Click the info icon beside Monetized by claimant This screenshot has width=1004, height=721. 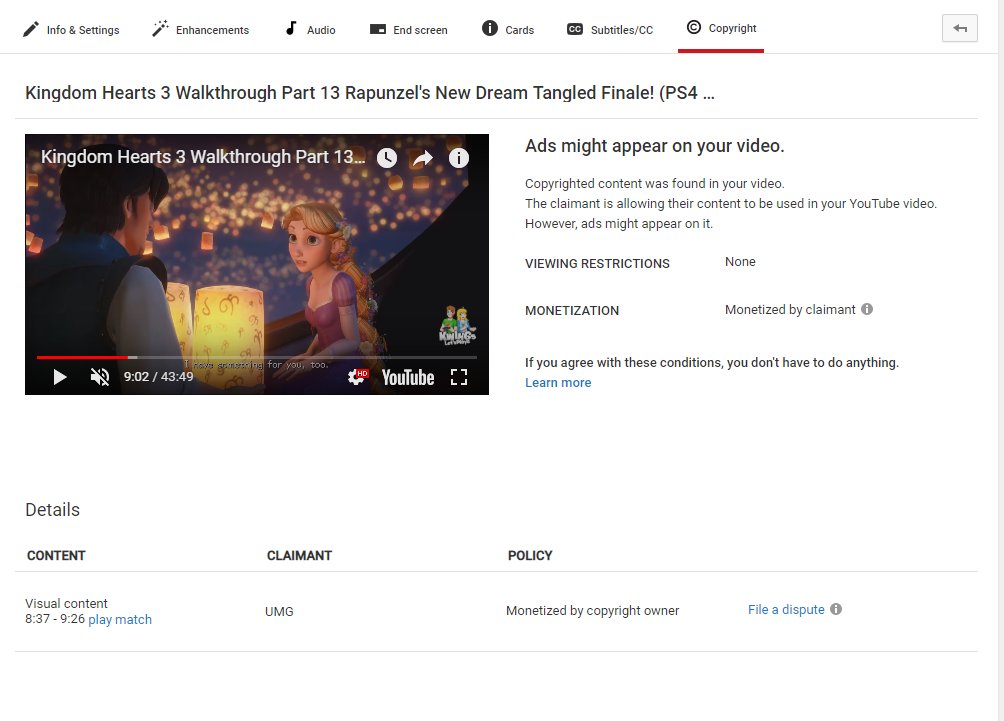tap(867, 309)
